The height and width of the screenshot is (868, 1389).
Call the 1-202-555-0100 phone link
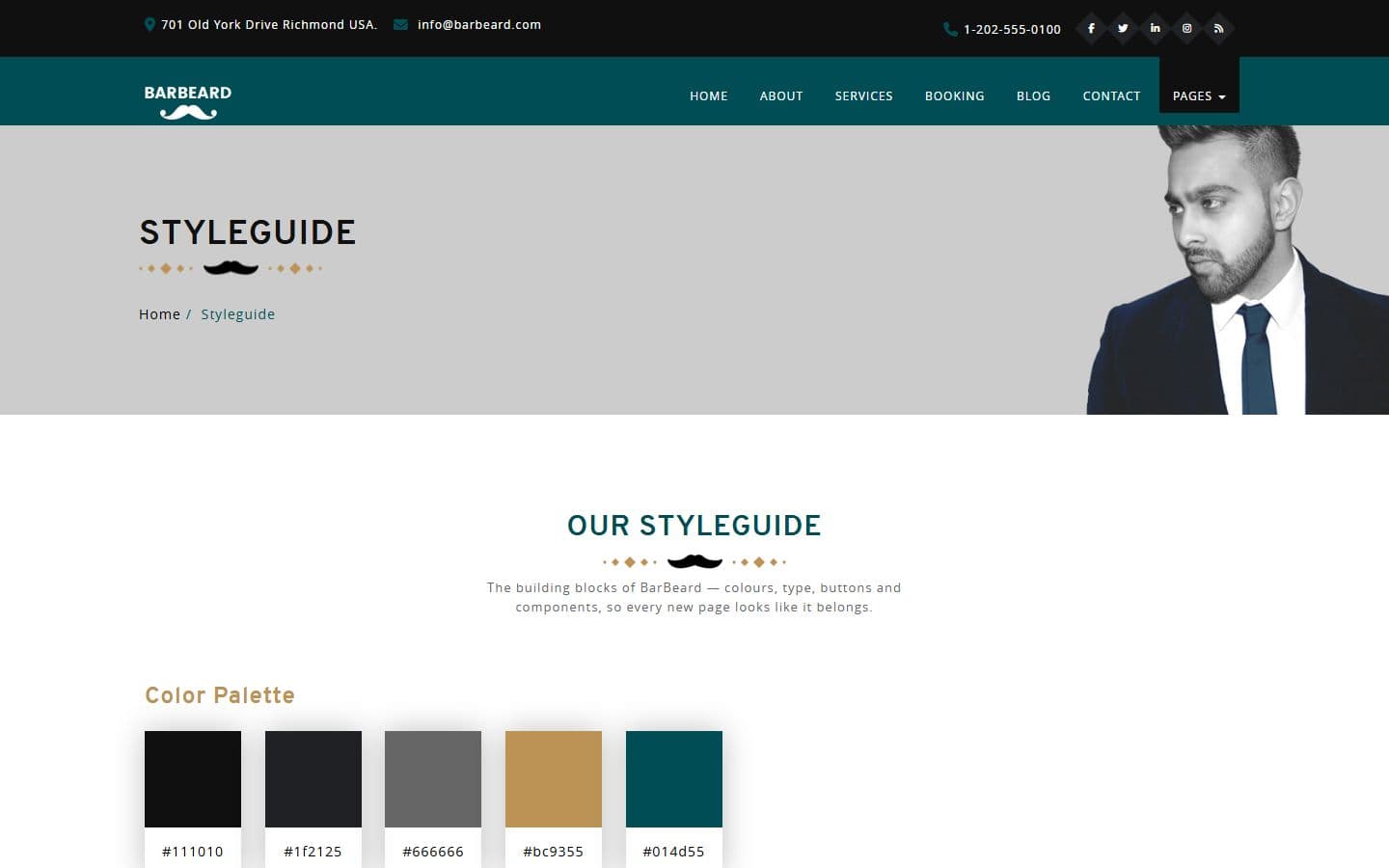pos(1012,29)
